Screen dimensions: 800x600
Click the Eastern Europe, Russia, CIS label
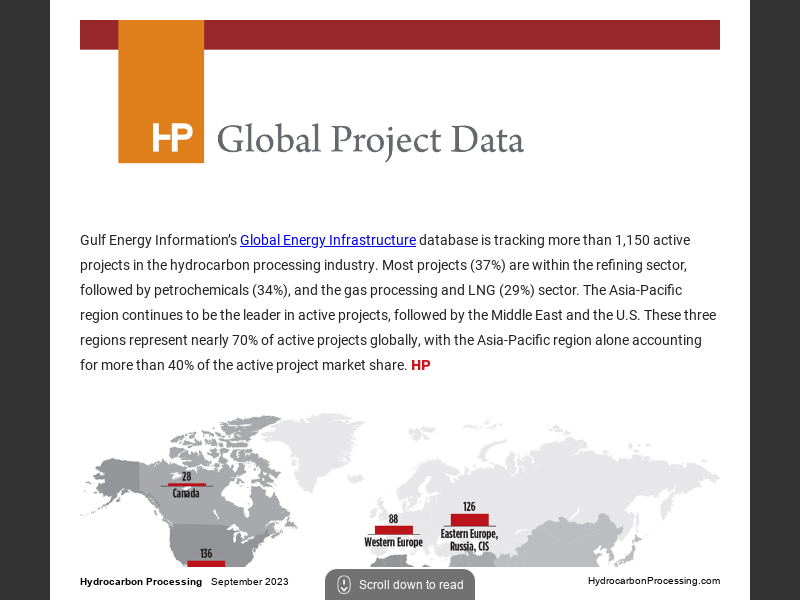click(x=469, y=540)
